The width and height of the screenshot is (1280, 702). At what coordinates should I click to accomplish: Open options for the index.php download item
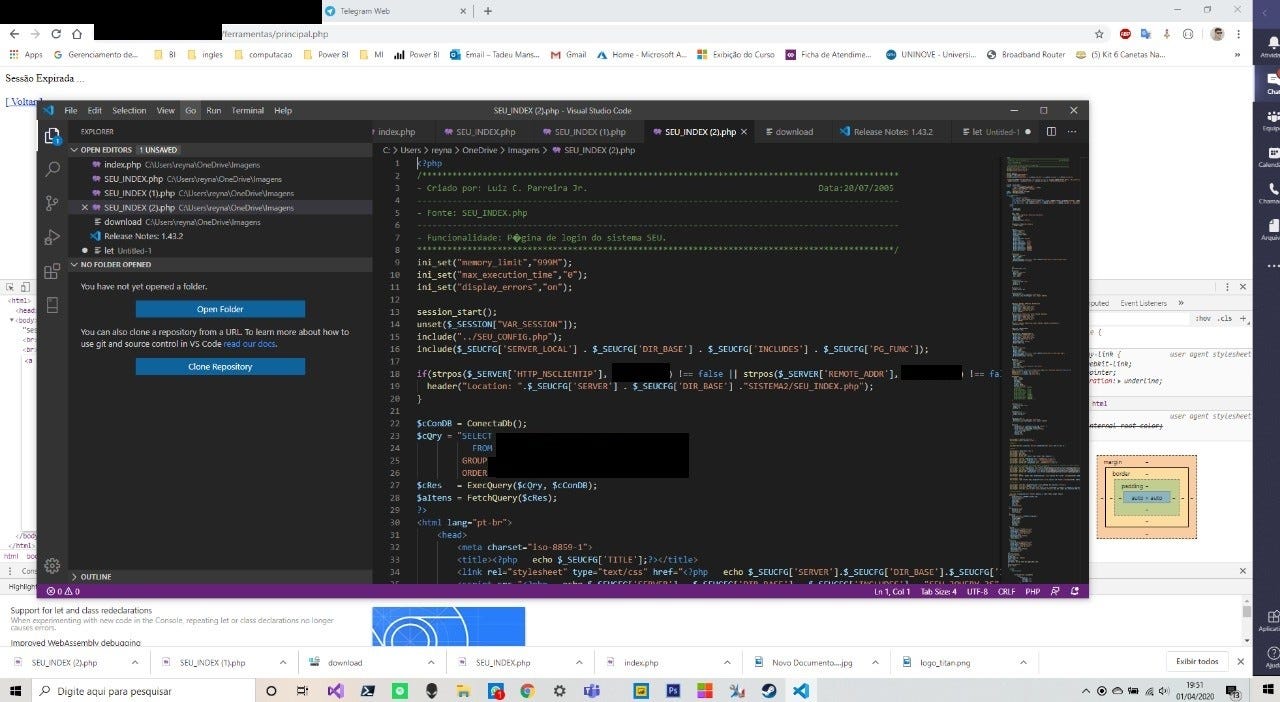coord(727,662)
